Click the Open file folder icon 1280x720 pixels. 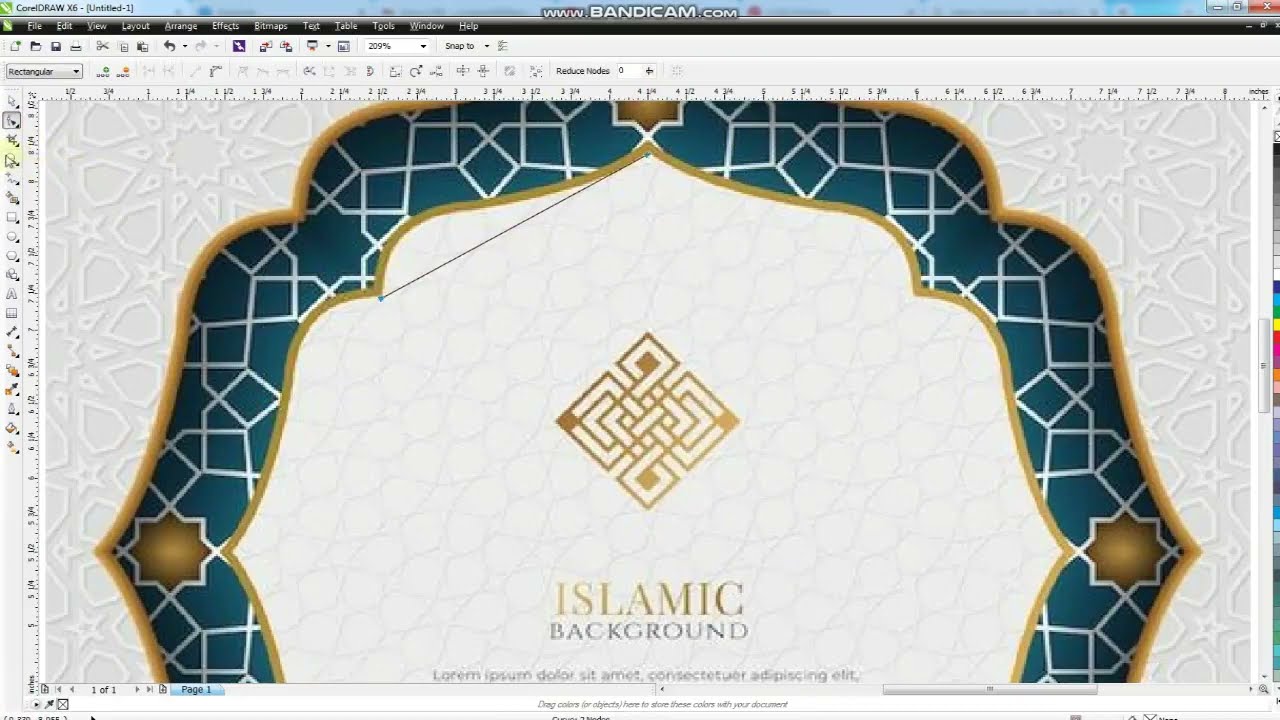point(35,46)
